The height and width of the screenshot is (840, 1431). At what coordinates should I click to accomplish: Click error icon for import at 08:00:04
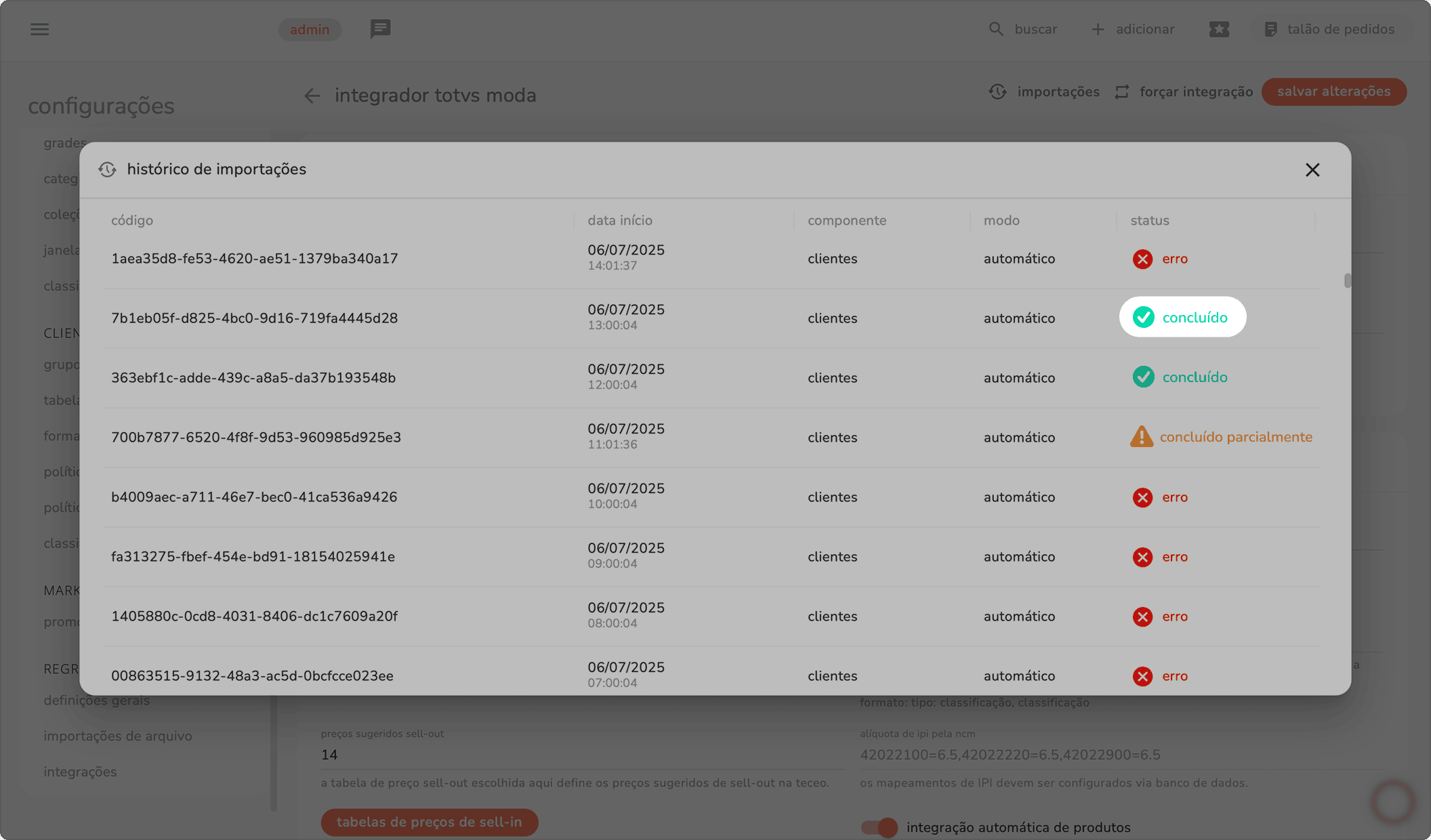click(1142, 616)
